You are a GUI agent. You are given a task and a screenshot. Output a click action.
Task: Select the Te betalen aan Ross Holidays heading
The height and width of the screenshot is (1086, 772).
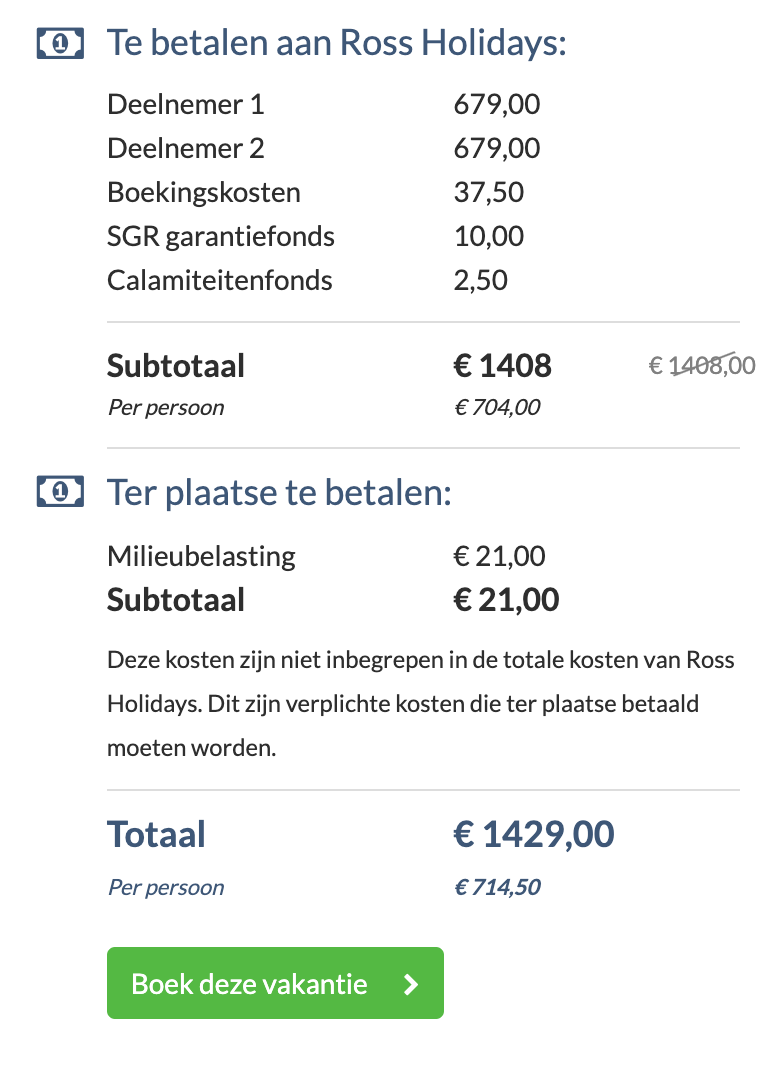pyautogui.click(x=336, y=43)
